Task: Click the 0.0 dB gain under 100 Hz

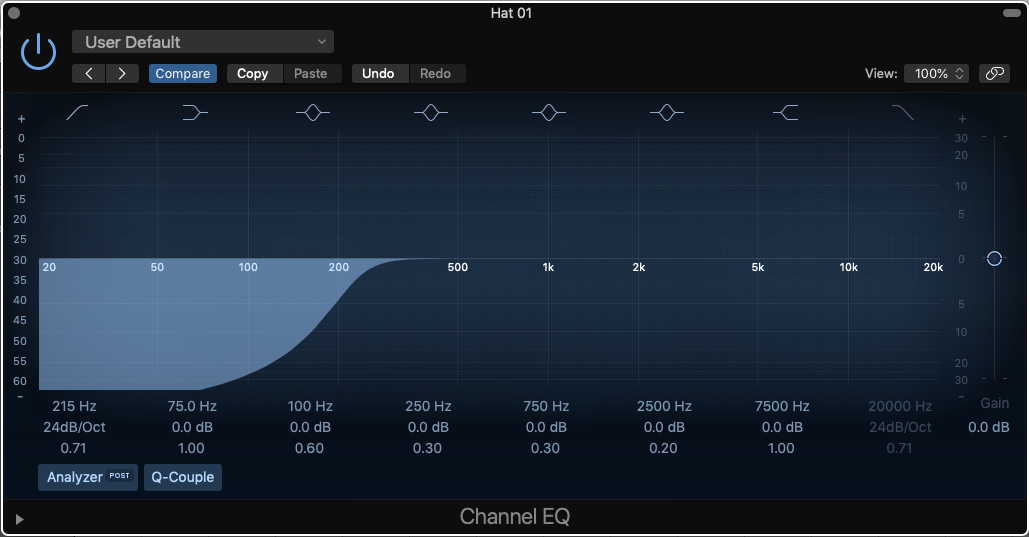Action: [x=310, y=427]
